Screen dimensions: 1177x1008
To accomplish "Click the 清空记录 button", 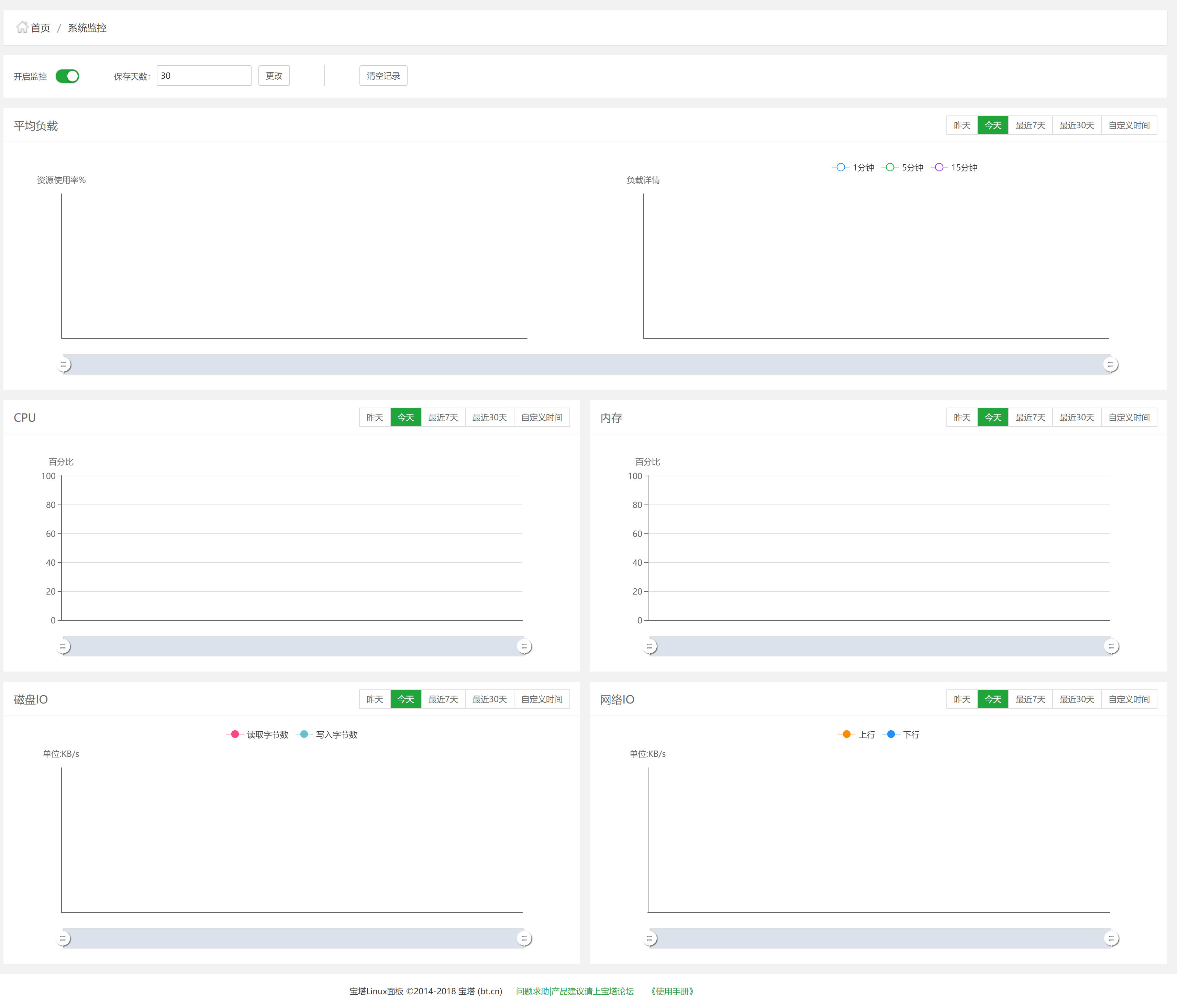I will point(383,76).
